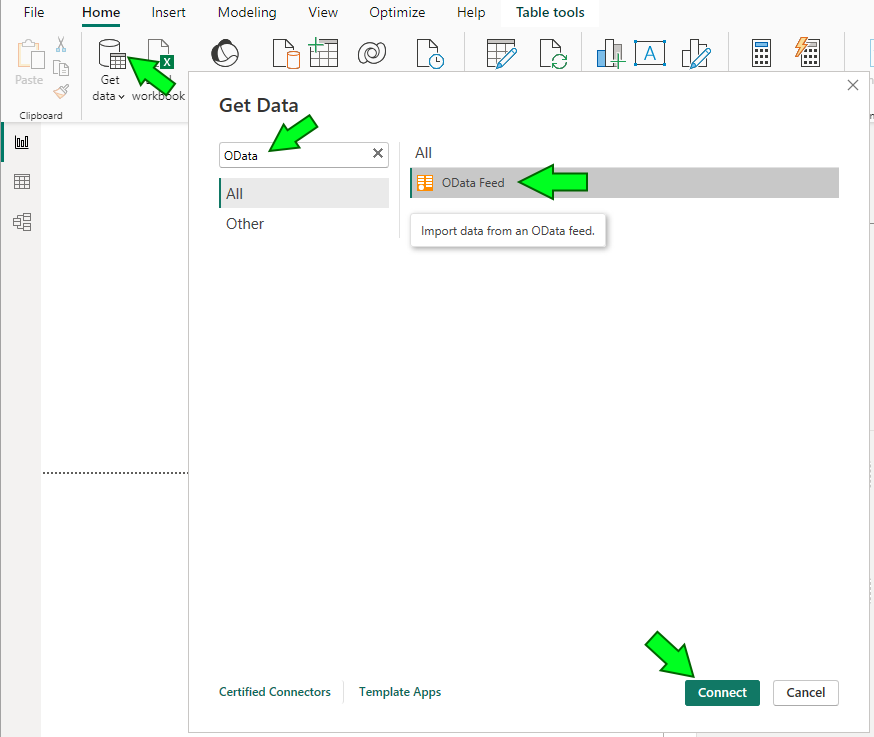Click the Enter data table icon
The height and width of the screenshot is (737, 874).
click(323, 52)
